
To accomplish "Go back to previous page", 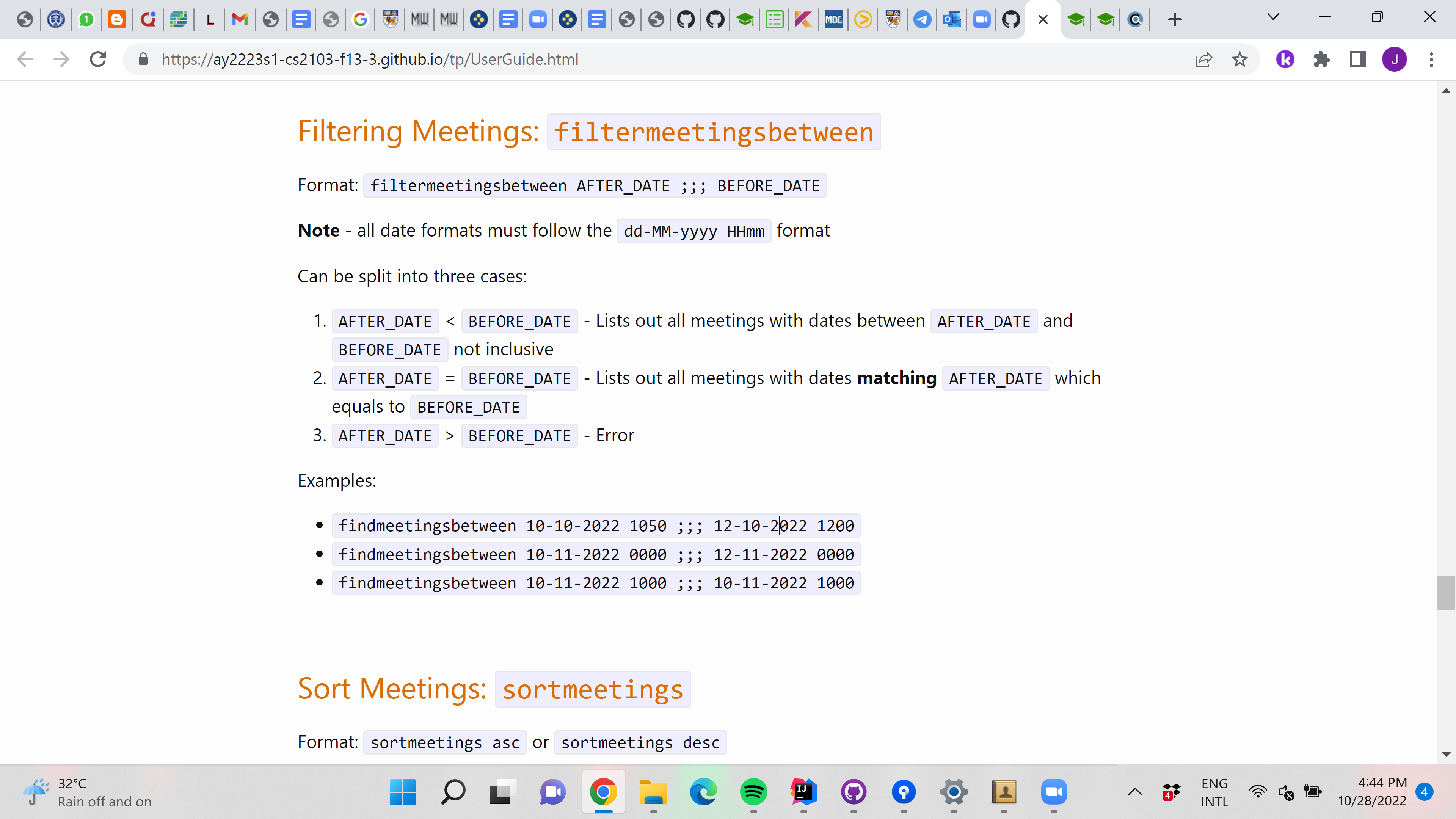I will tap(25, 60).
